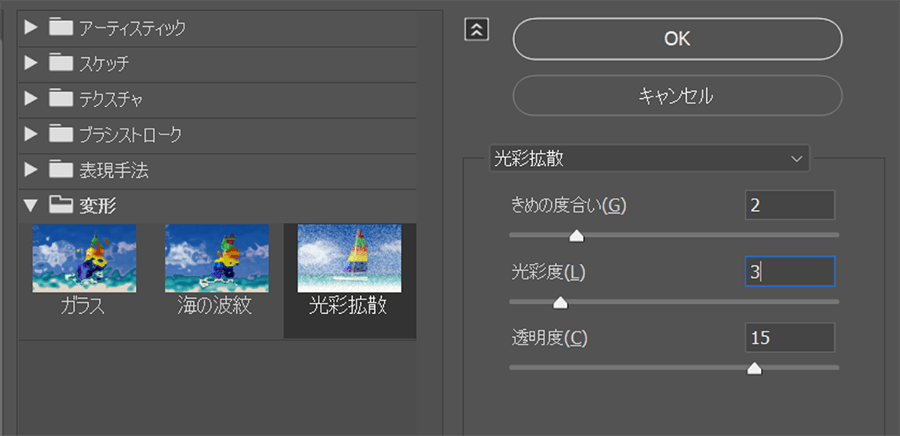The image size is (900, 436).
Task: Click the open 変形 folder icon
Action: tap(61, 205)
